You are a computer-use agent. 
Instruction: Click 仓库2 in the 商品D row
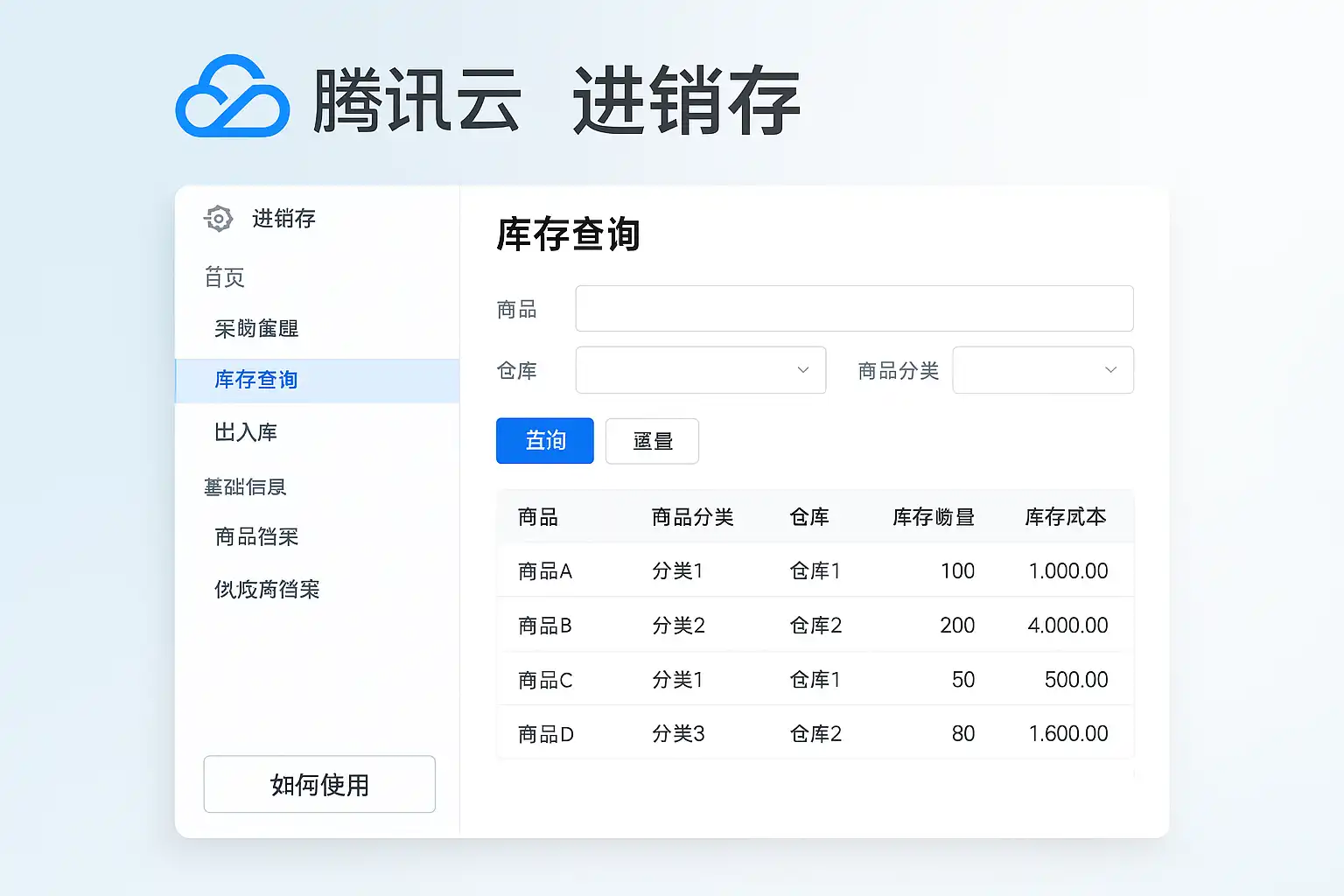(815, 734)
